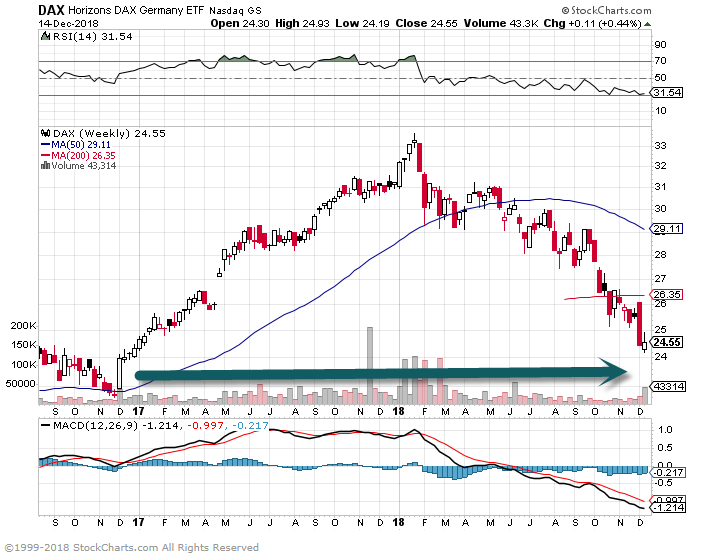Click the blue -0.217 value in MACD legend
This screenshot has width=714, height=557.
pyautogui.click(x=250, y=426)
